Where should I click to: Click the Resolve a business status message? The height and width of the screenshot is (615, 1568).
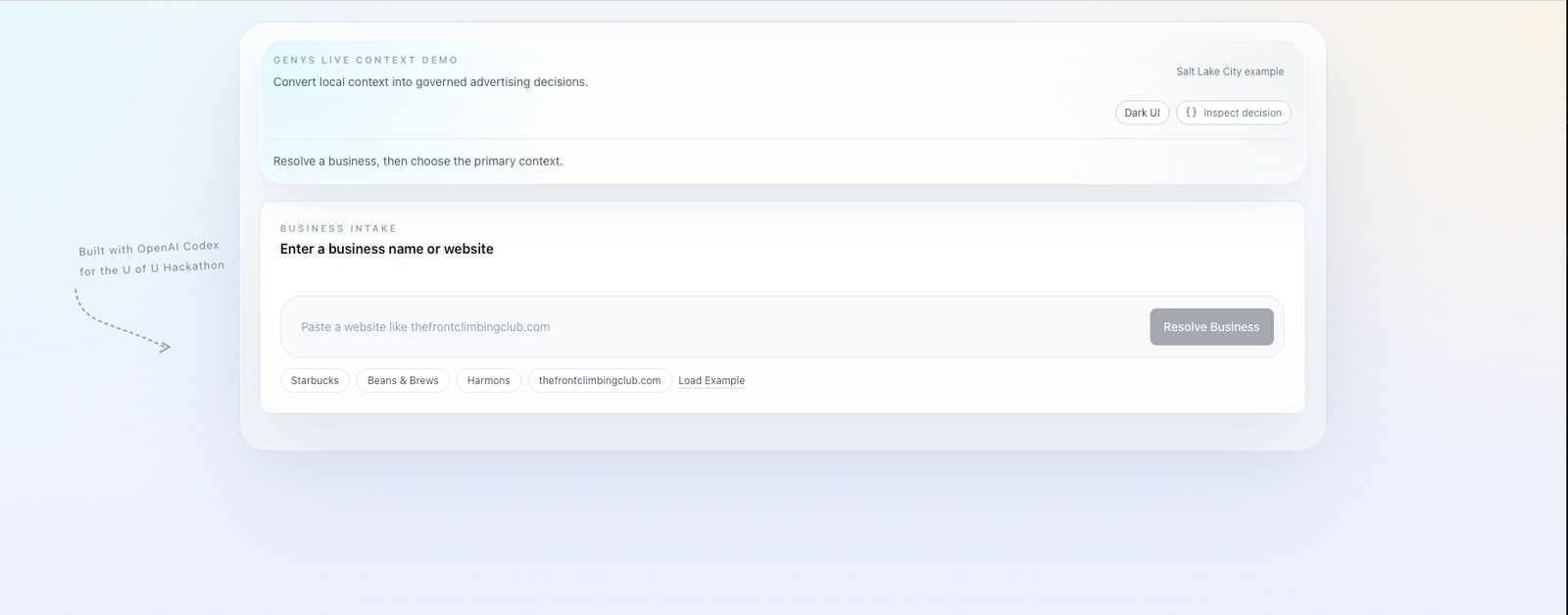pyautogui.click(x=417, y=162)
